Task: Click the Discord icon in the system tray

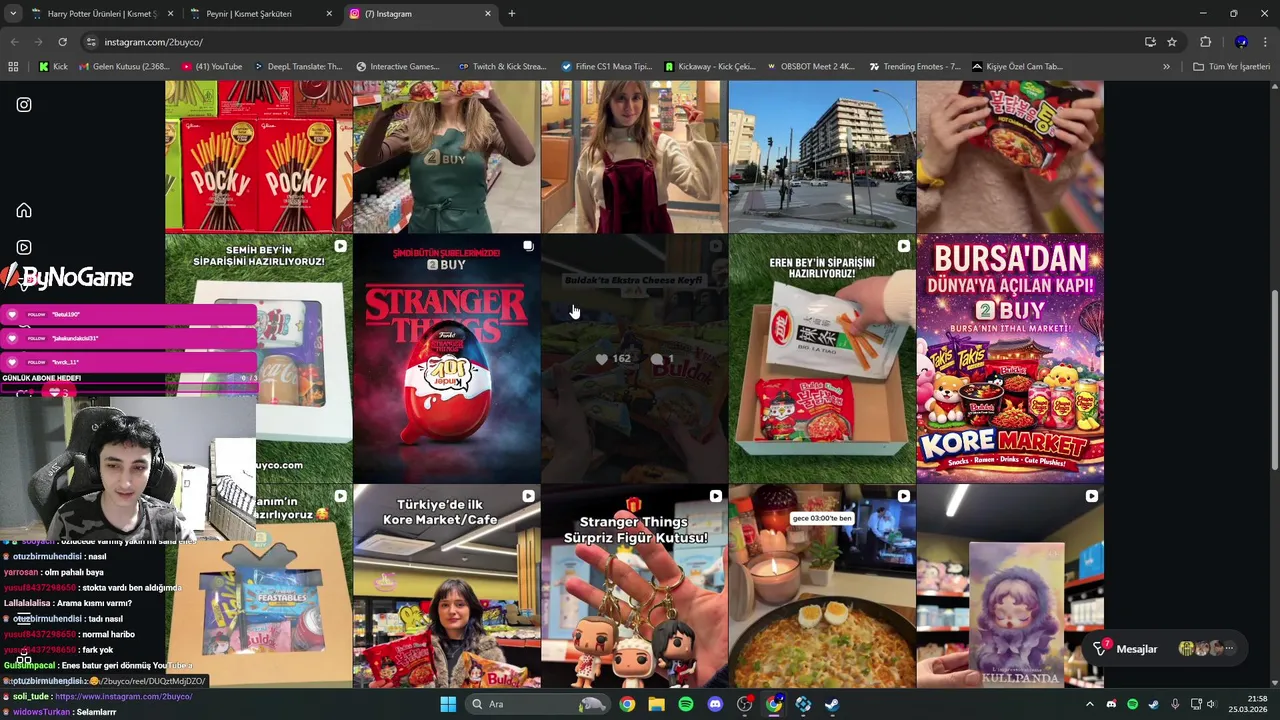Action: tap(1111, 704)
